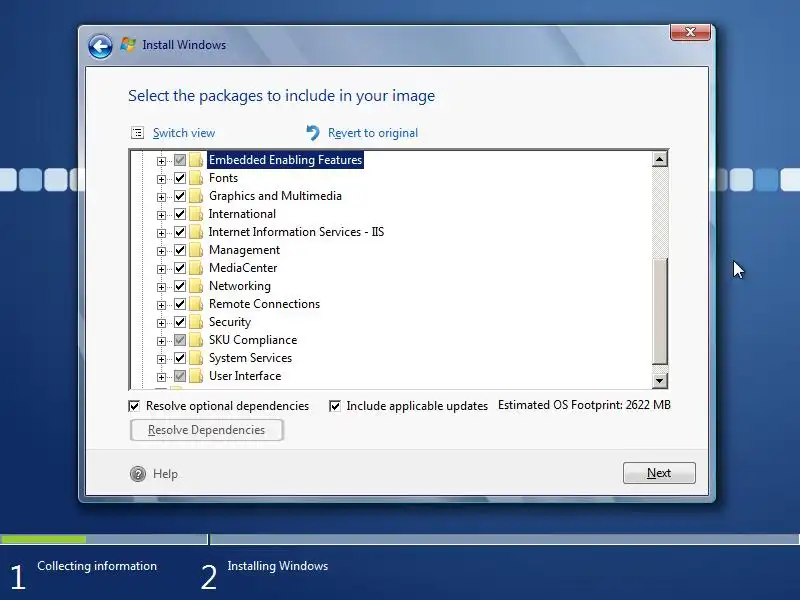Click the Embedded Enabling Features folder icon
Screen dimensions: 800x600
196,160
